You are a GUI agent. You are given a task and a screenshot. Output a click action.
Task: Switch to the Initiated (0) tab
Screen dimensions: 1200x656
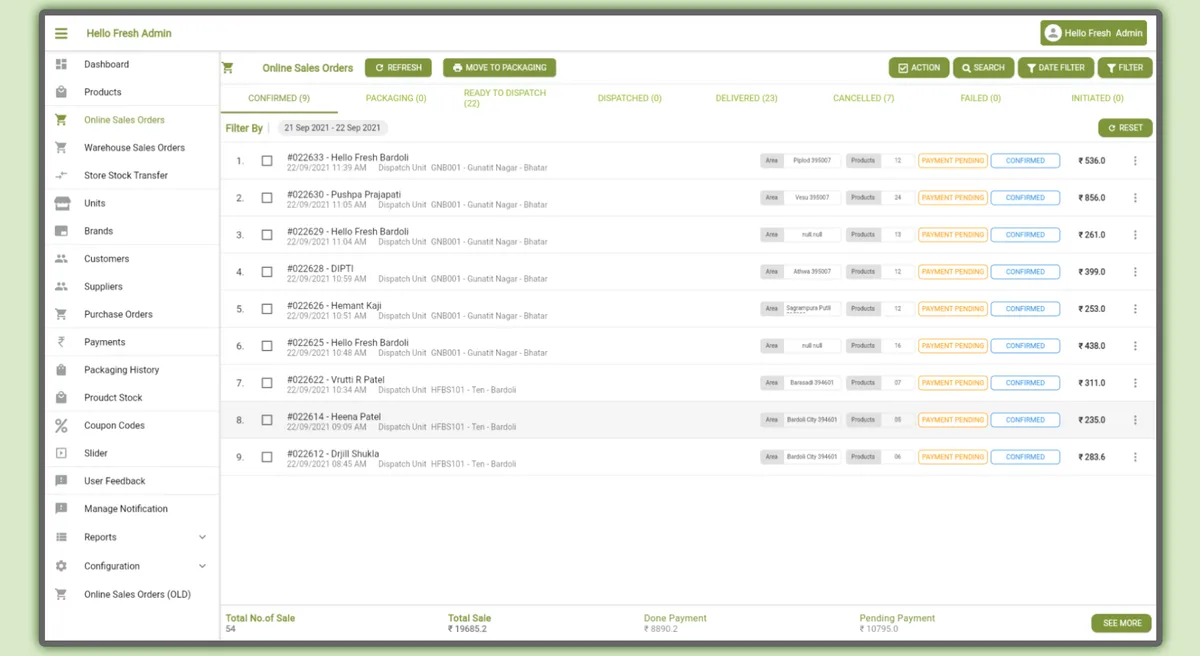tap(1097, 98)
